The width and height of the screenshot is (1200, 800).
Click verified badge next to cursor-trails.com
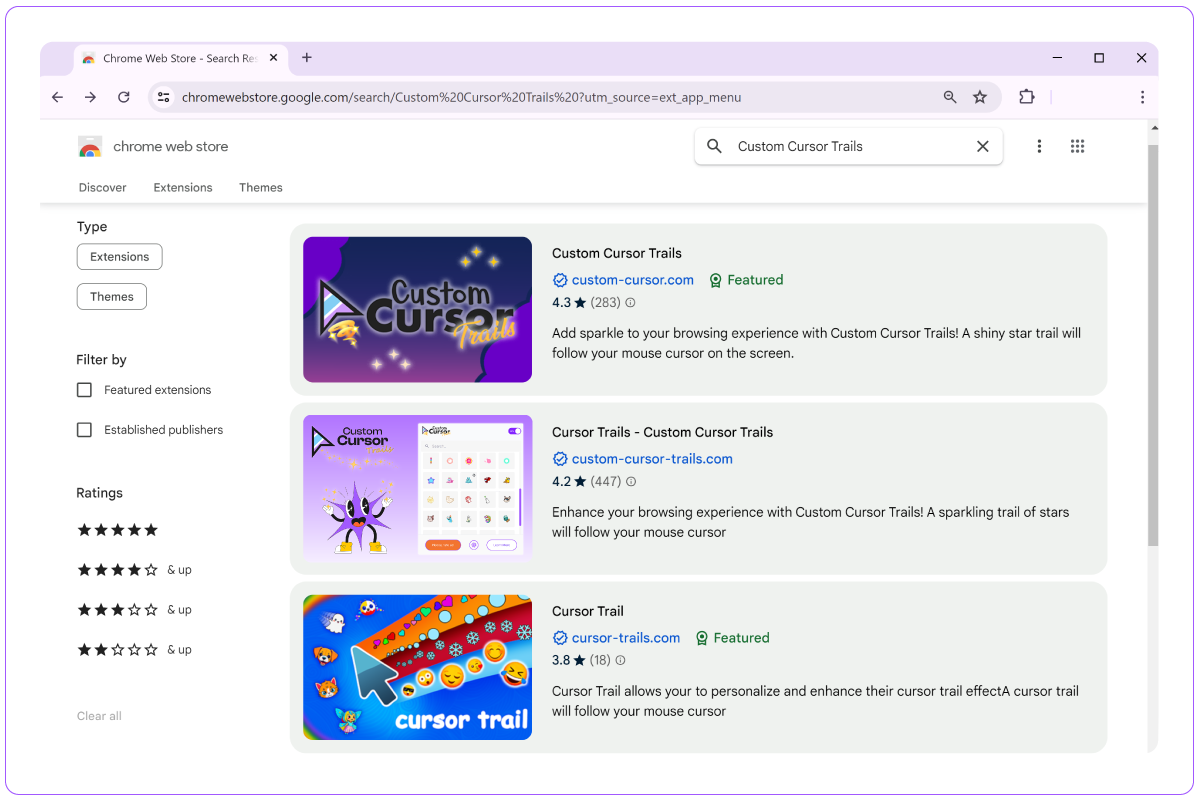(560, 638)
